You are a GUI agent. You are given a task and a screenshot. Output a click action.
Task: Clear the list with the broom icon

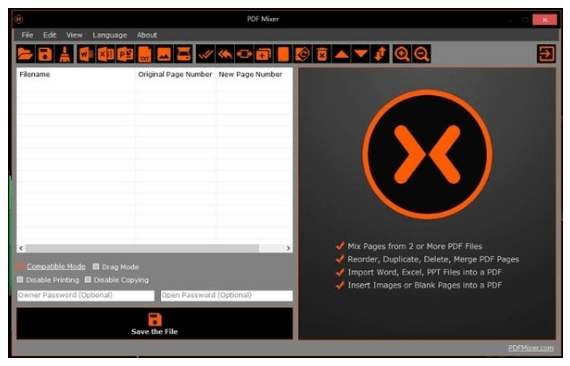point(65,54)
